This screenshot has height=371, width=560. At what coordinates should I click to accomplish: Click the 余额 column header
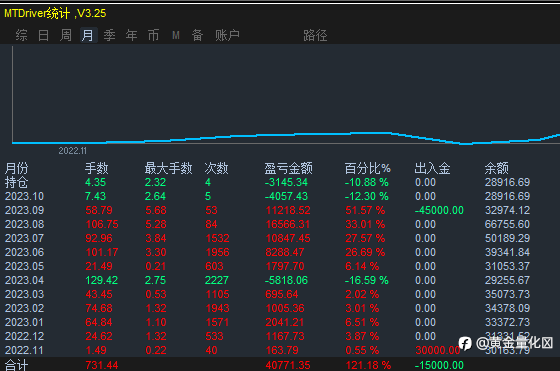pyautogui.click(x=496, y=168)
